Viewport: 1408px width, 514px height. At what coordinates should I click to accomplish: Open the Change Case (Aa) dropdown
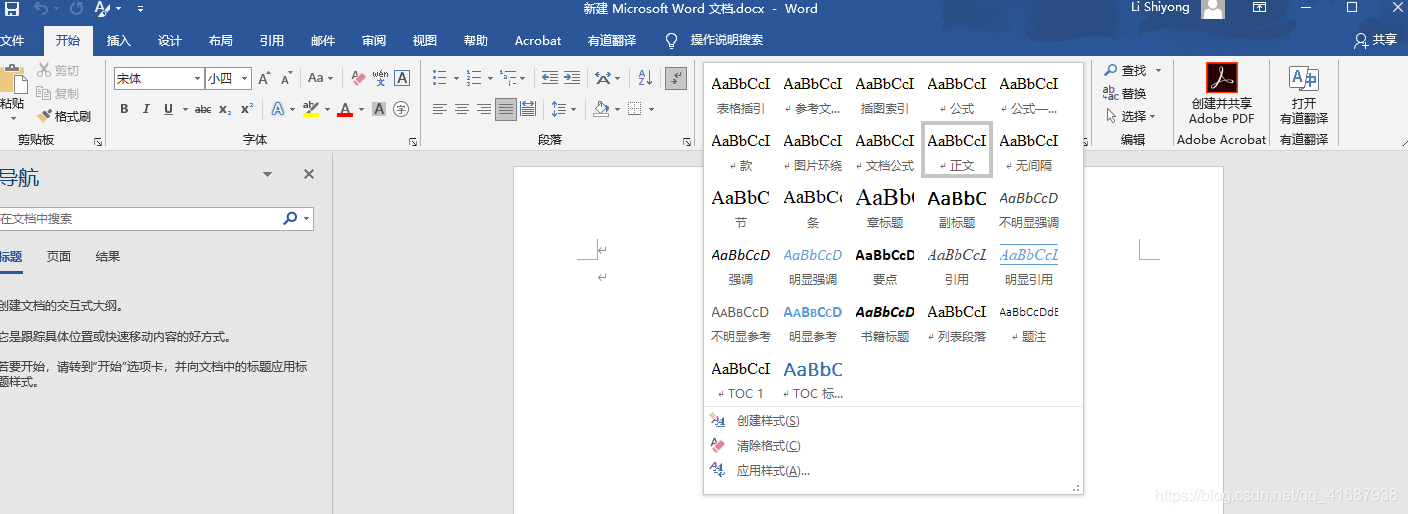click(x=320, y=78)
